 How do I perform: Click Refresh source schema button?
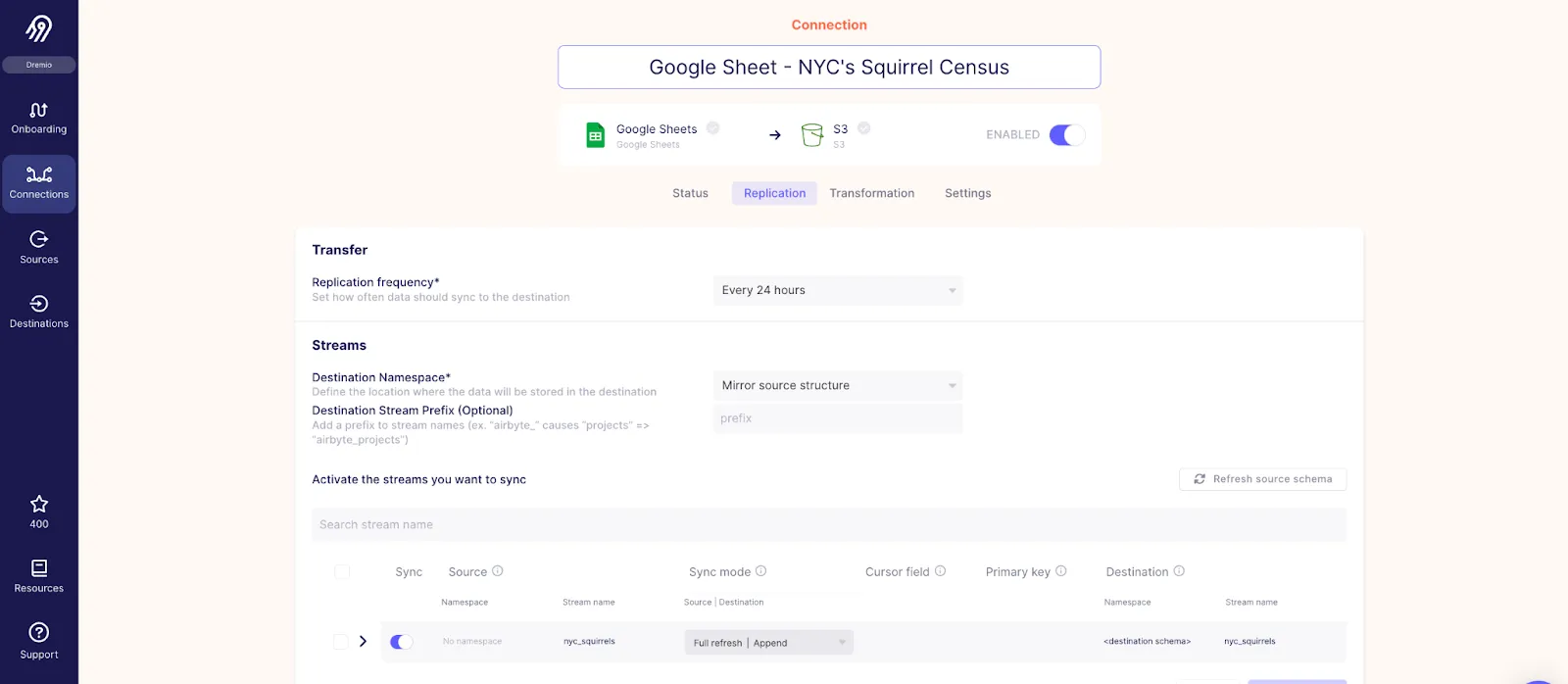tap(1262, 479)
